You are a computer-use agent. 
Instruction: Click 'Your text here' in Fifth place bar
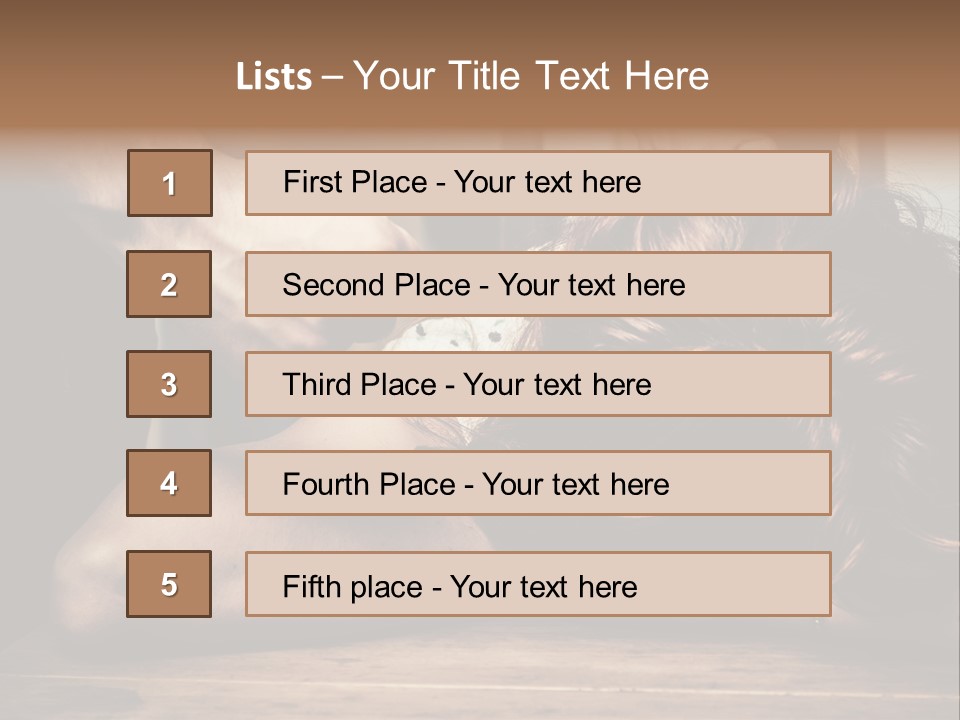click(x=544, y=587)
